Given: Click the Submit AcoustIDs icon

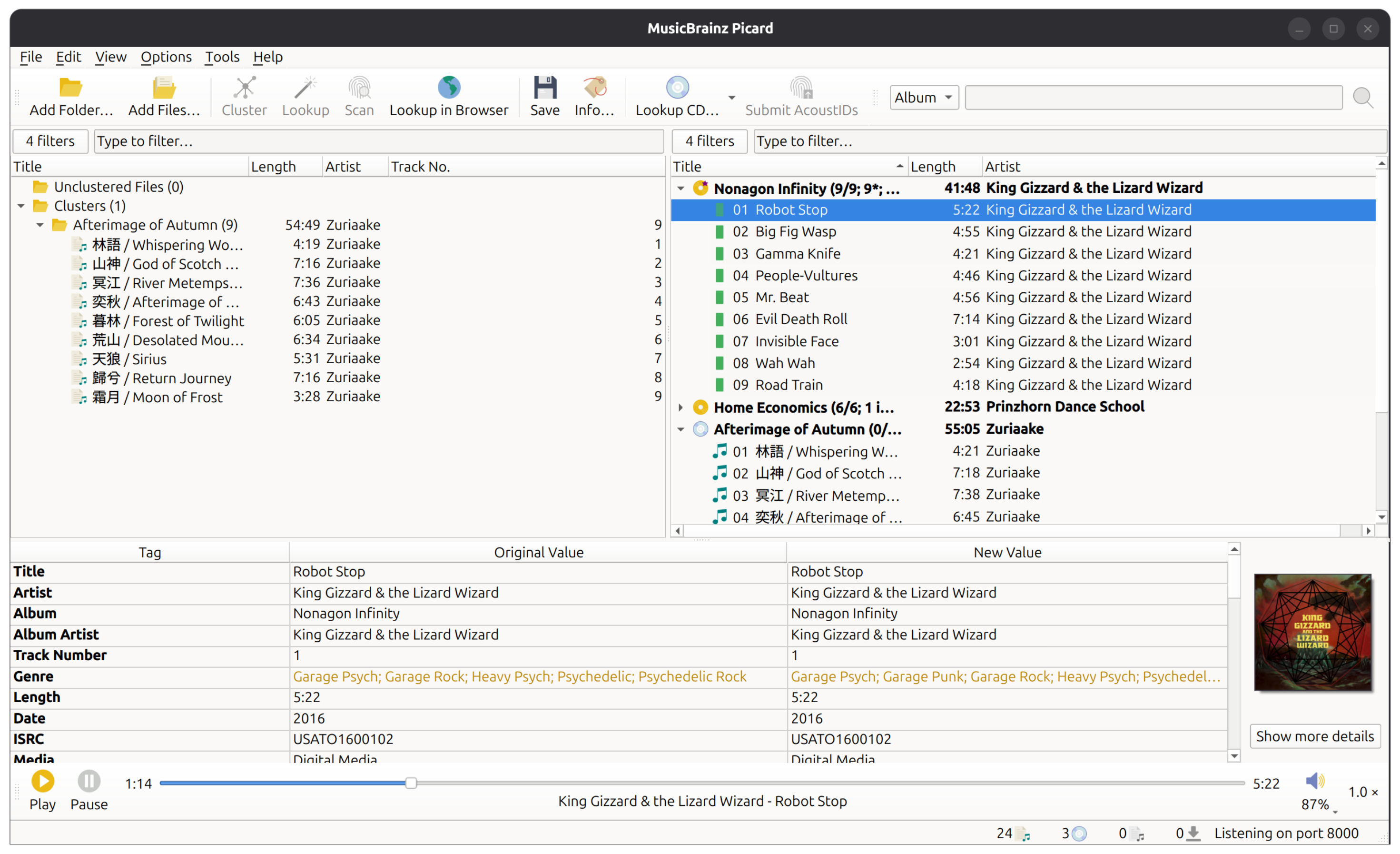Looking at the screenshot, I should tap(802, 88).
